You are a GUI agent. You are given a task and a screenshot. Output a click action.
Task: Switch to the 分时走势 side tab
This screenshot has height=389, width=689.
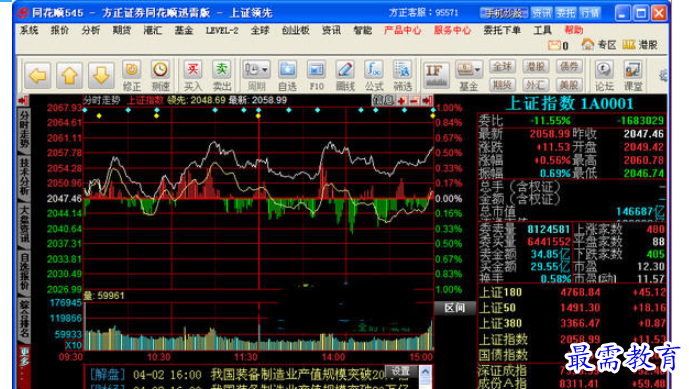click(25, 130)
